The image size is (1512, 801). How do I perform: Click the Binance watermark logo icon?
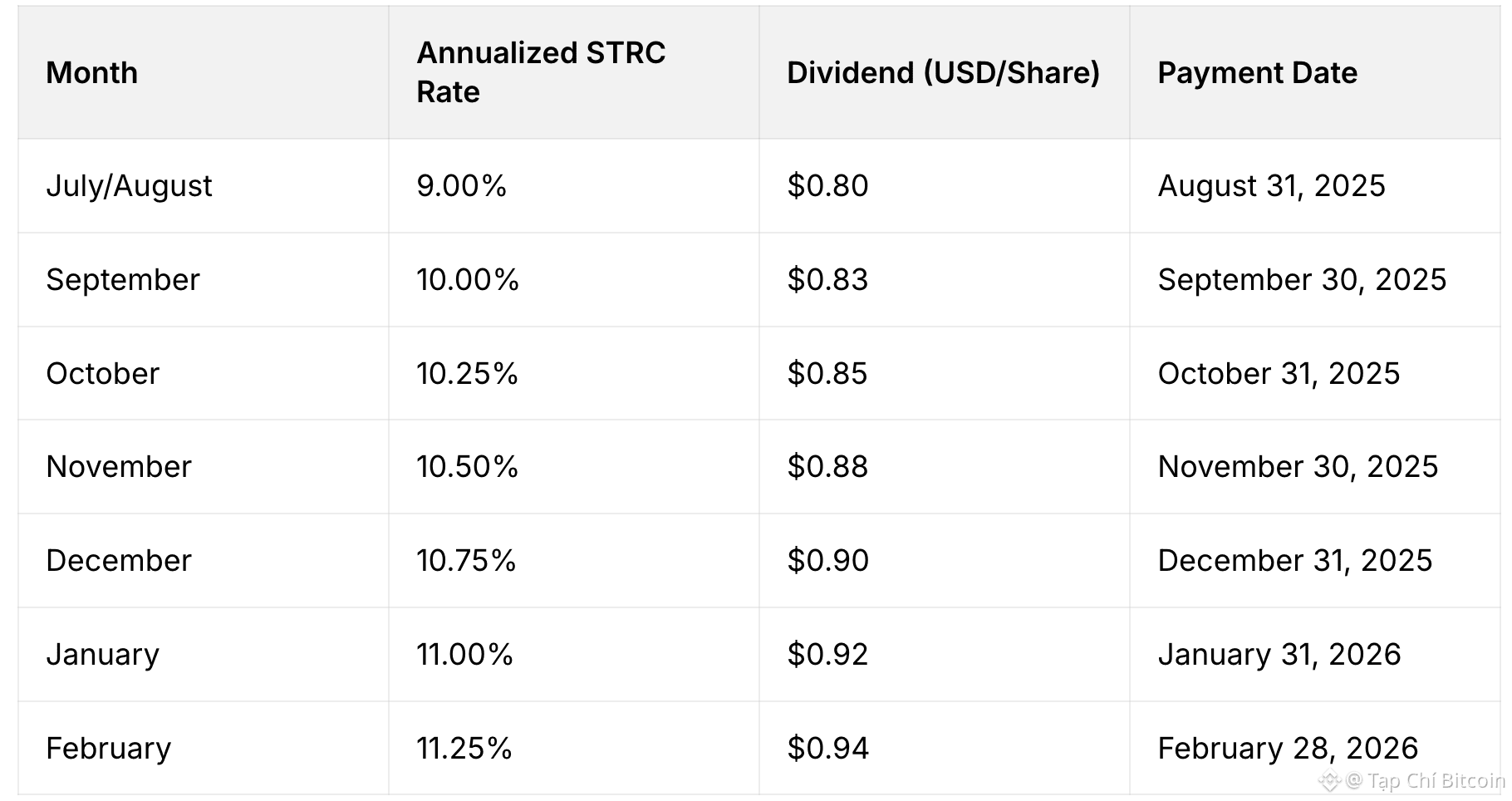pyautogui.click(x=1329, y=781)
